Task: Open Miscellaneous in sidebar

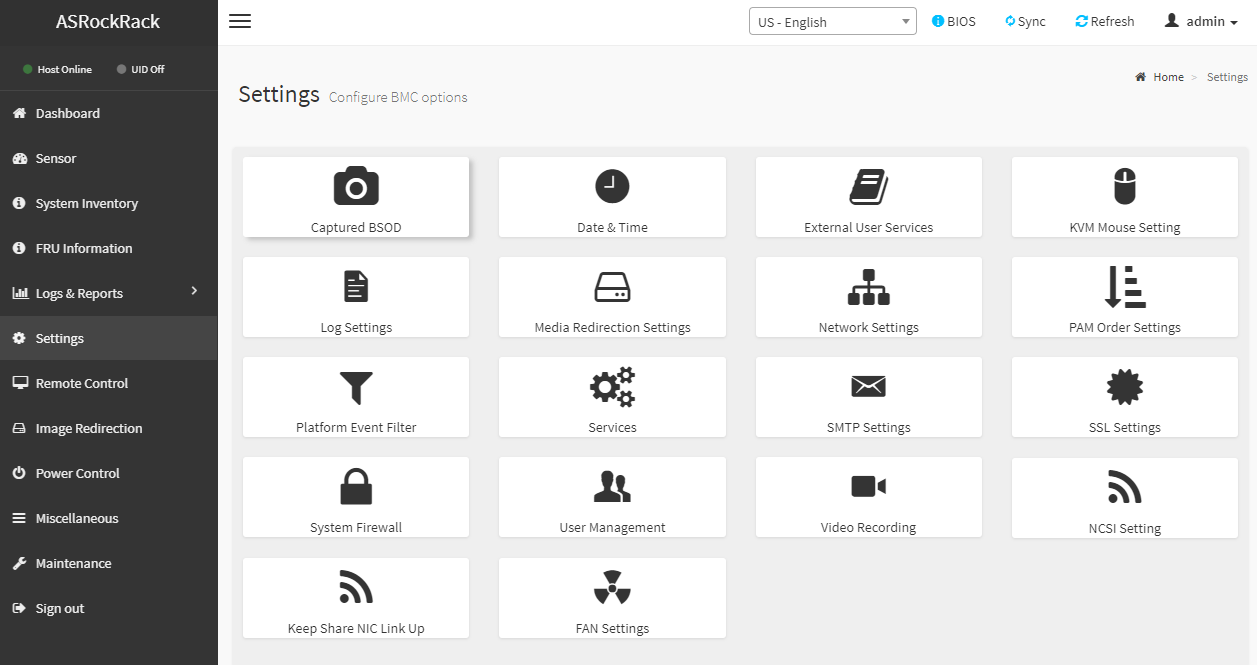Action: coord(108,518)
